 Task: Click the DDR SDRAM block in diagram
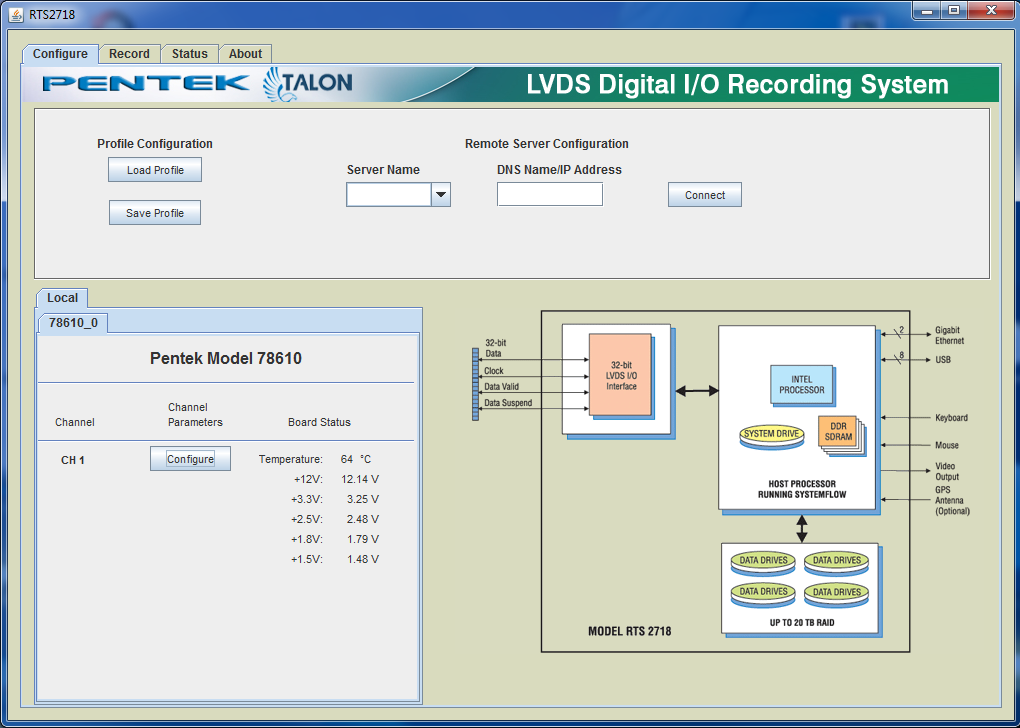838,432
